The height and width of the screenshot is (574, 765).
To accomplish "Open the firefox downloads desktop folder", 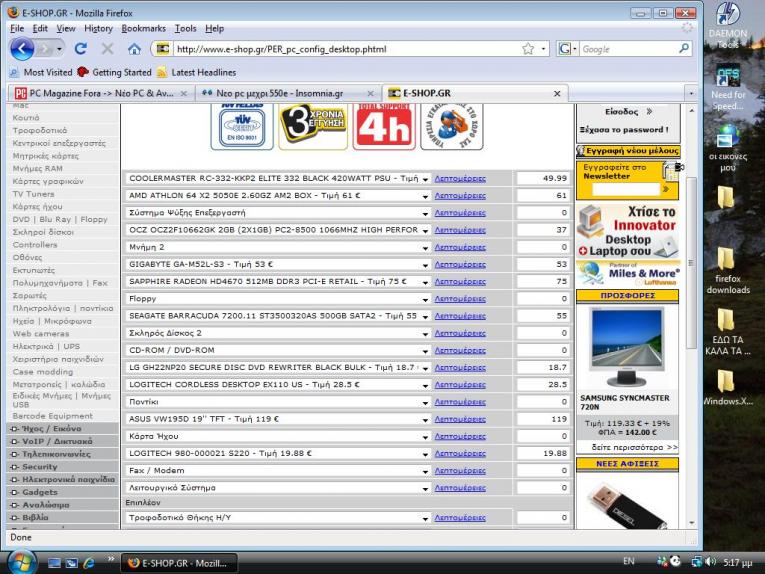I will tap(727, 271).
